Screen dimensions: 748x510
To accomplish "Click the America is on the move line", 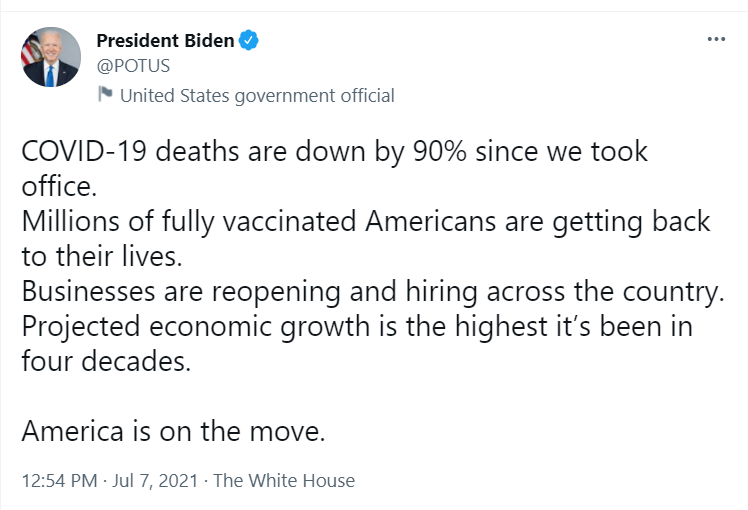I will (x=174, y=431).
